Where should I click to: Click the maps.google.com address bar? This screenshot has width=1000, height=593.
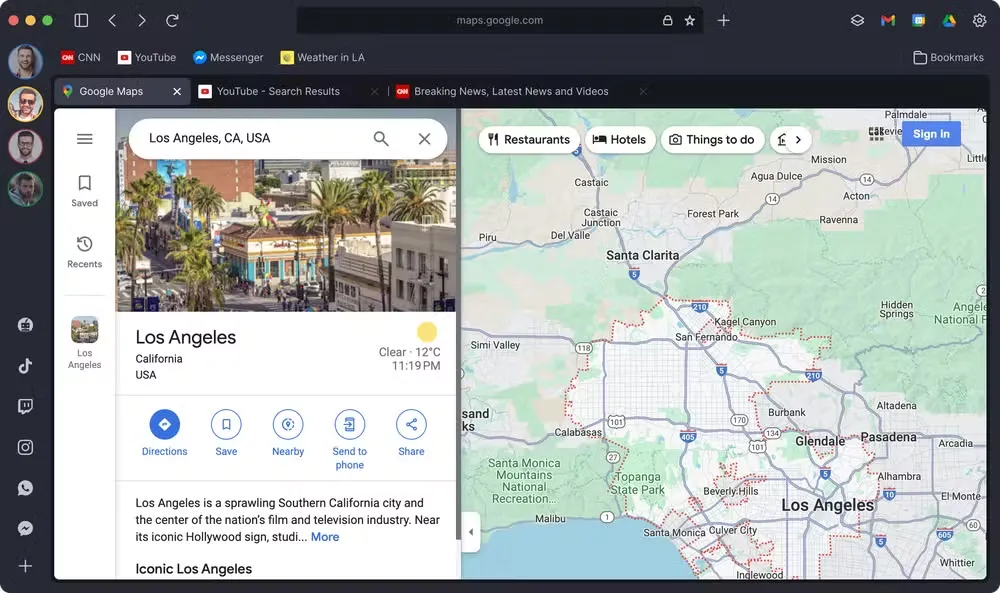point(499,20)
